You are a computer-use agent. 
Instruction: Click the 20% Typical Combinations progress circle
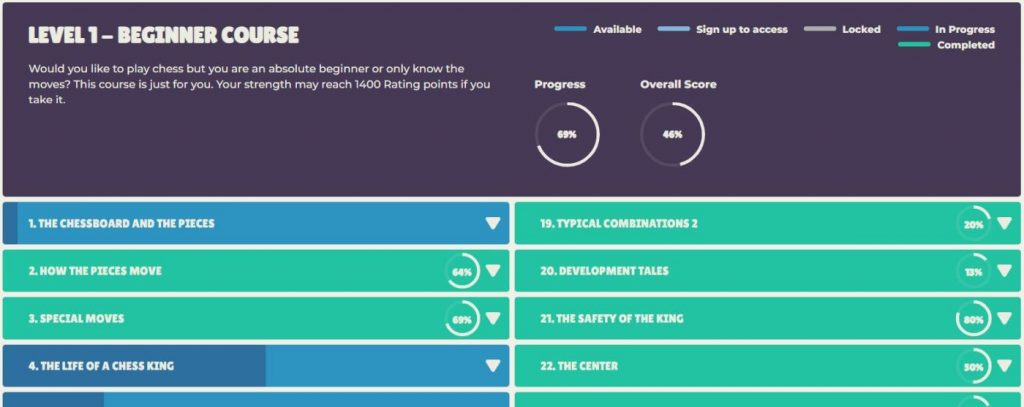pyautogui.click(x=973, y=223)
